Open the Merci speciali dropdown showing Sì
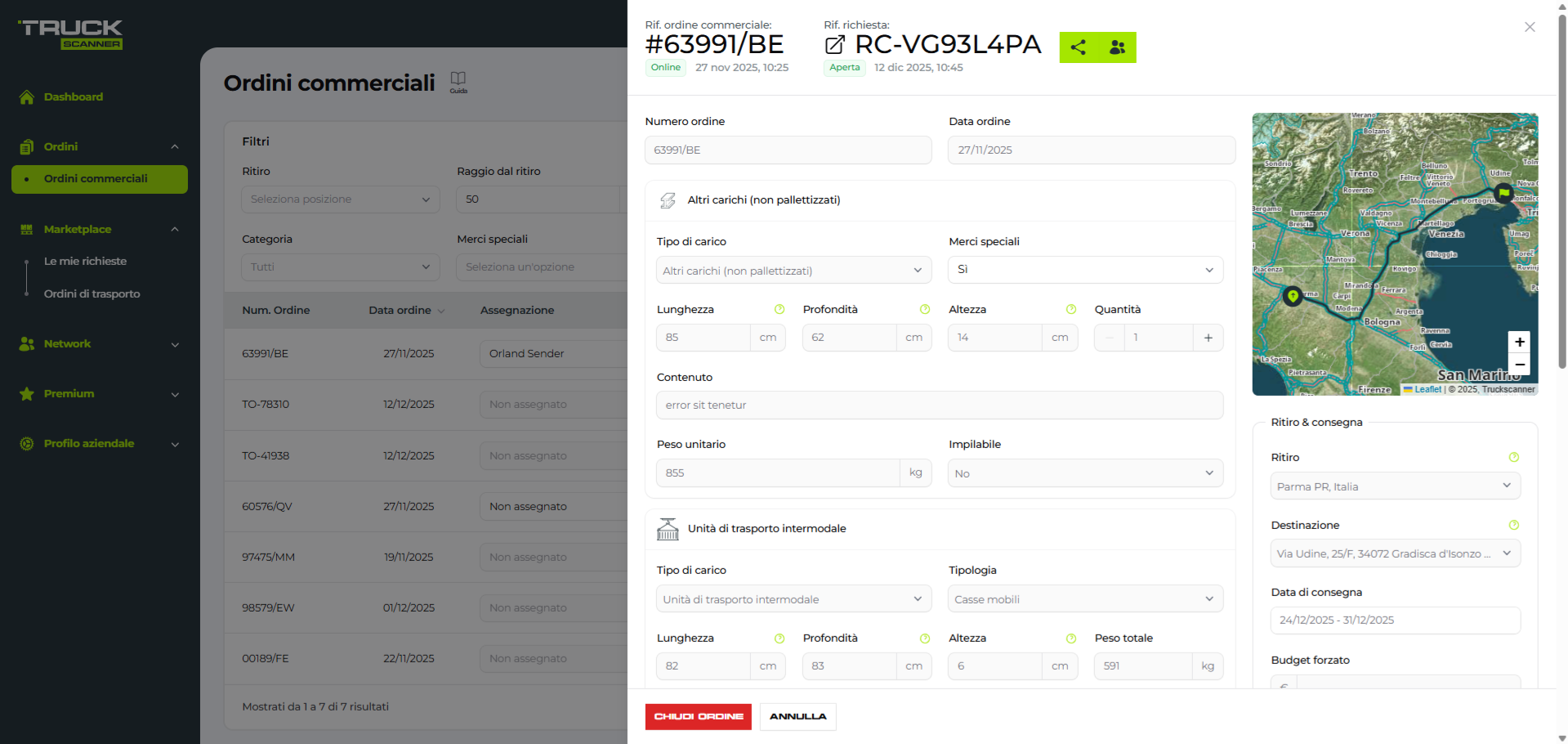 [x=1084, y=270]
